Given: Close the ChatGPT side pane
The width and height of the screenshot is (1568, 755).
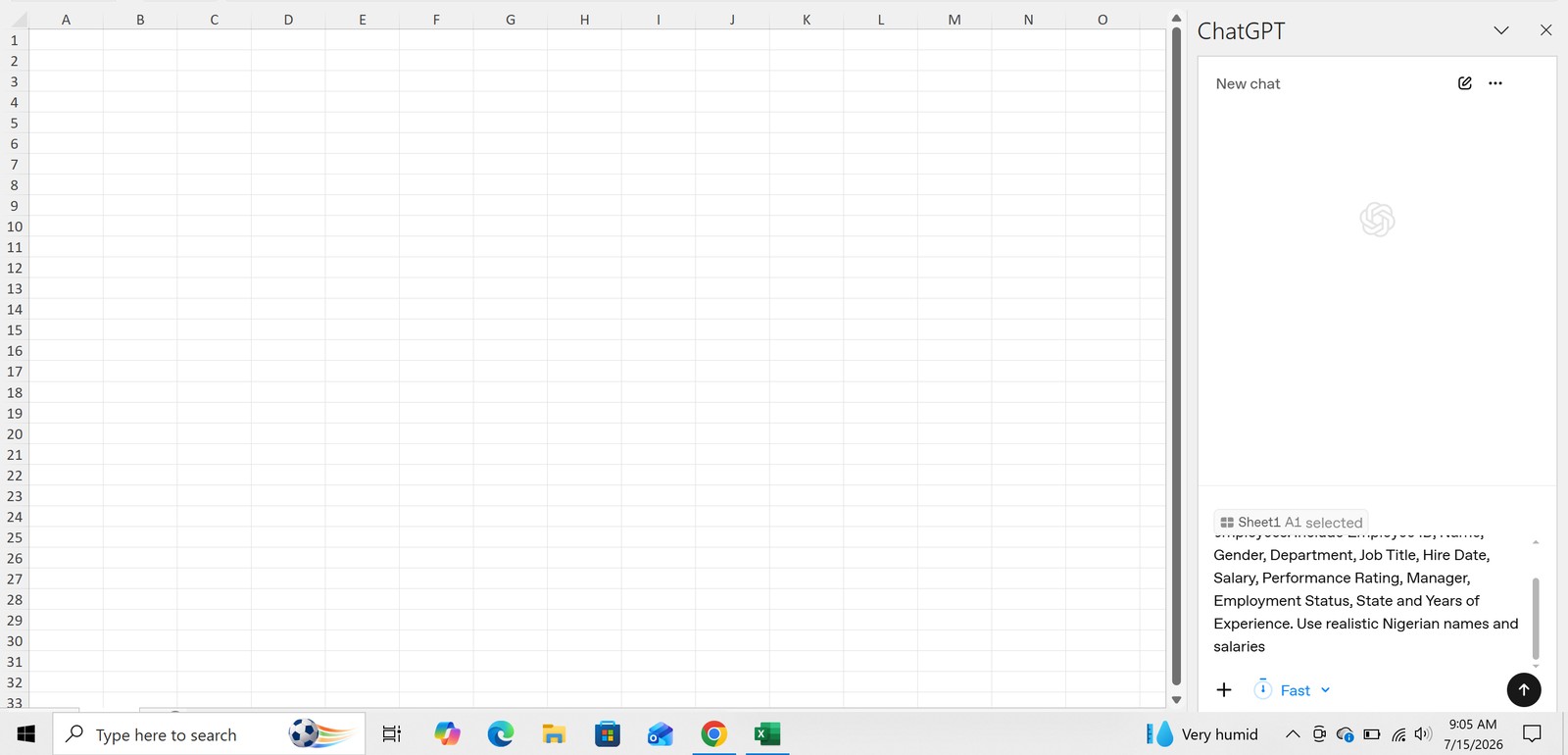Looking at the screenshot, I should [1545, 30].
